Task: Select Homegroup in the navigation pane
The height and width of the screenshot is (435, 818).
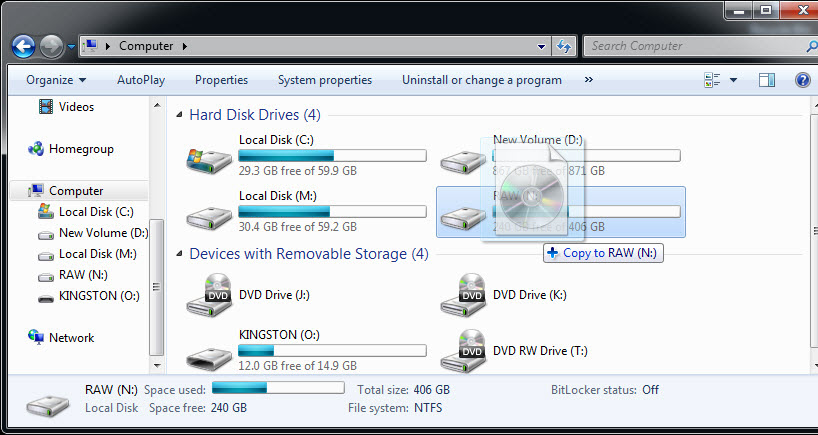Action: [x=81, y=149]
